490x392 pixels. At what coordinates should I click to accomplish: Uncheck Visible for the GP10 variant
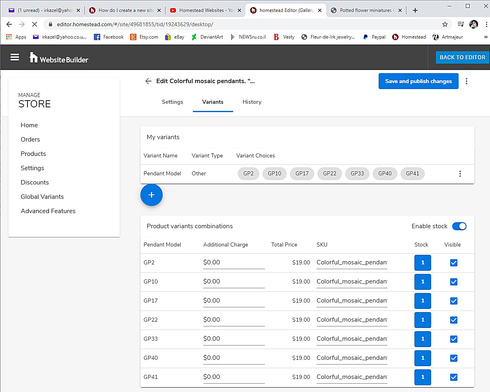(453, 282)
